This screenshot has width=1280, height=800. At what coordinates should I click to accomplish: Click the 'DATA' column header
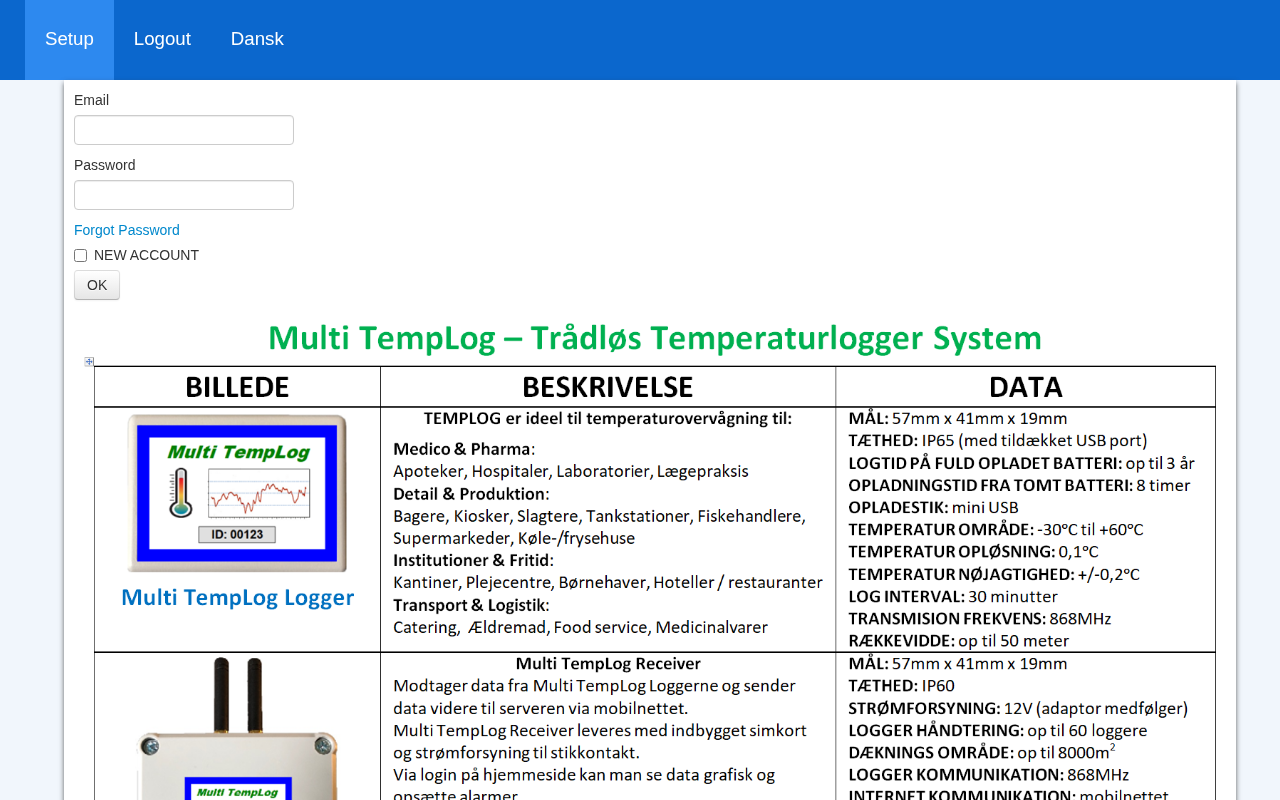pos(1026,387)
